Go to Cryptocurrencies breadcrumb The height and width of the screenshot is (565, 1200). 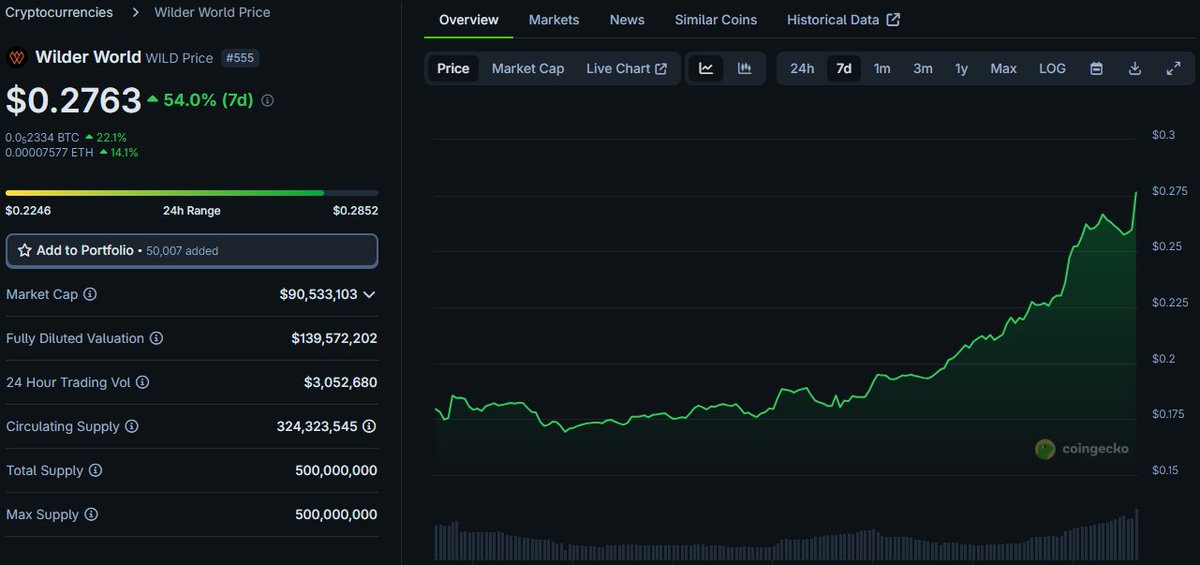[58, 12]
